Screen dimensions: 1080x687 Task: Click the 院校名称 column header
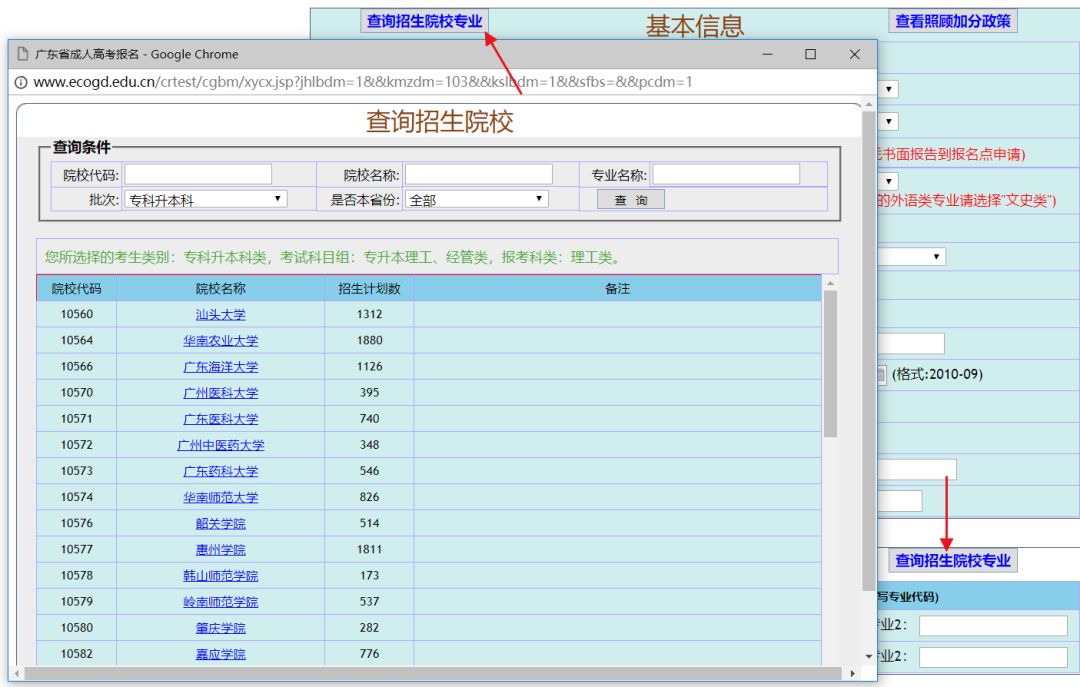[x=220, y=289]
